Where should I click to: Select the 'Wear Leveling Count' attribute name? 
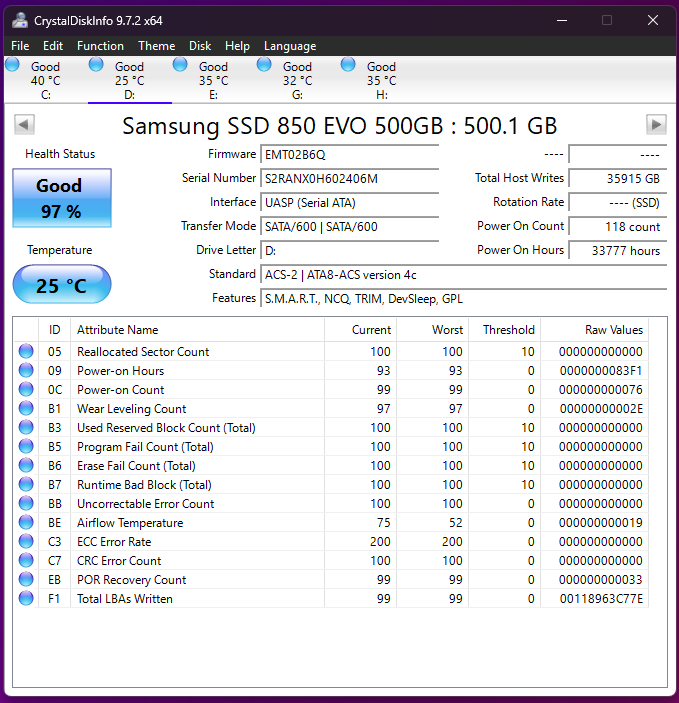tap(131, 408)
